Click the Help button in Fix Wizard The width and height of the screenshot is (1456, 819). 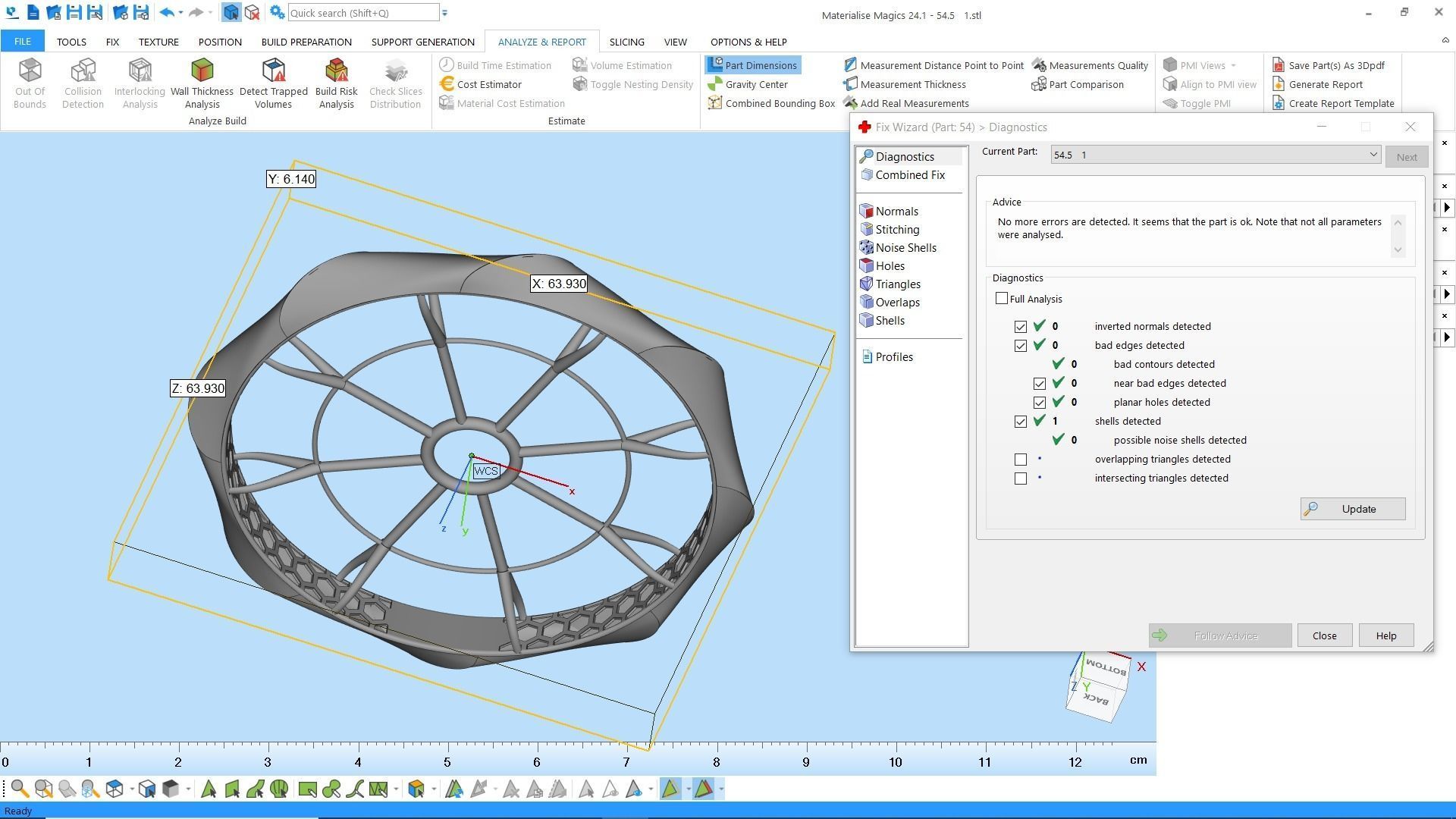coord(1385,635)
